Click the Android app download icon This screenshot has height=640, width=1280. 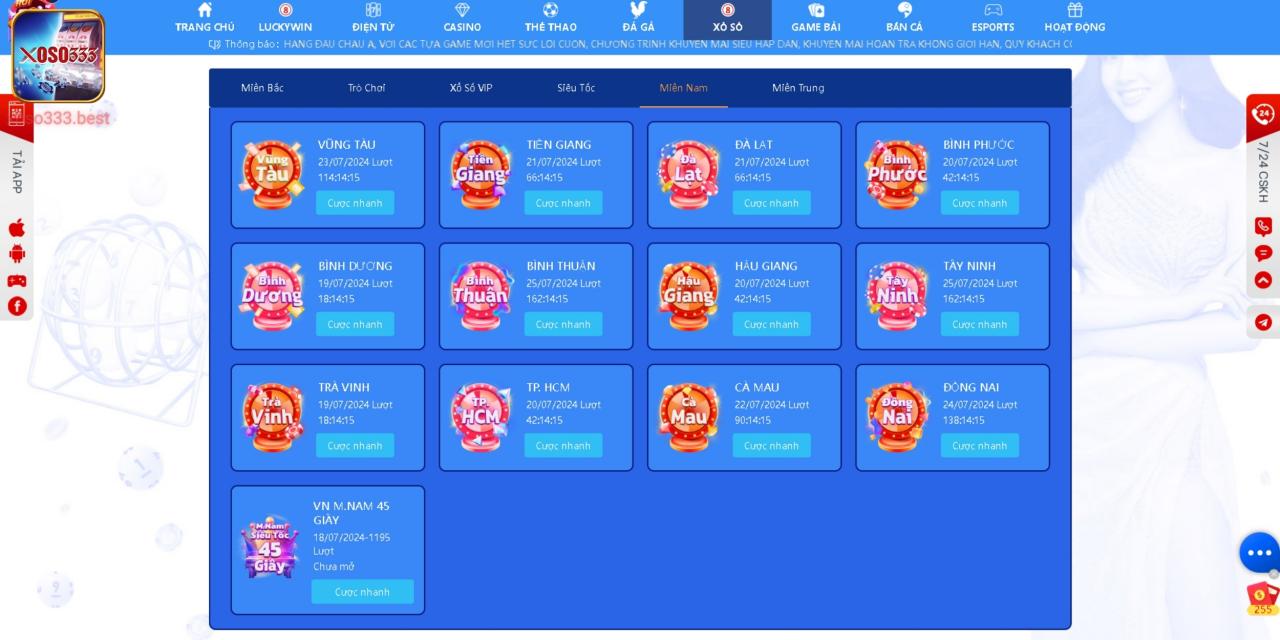point(16,254)
